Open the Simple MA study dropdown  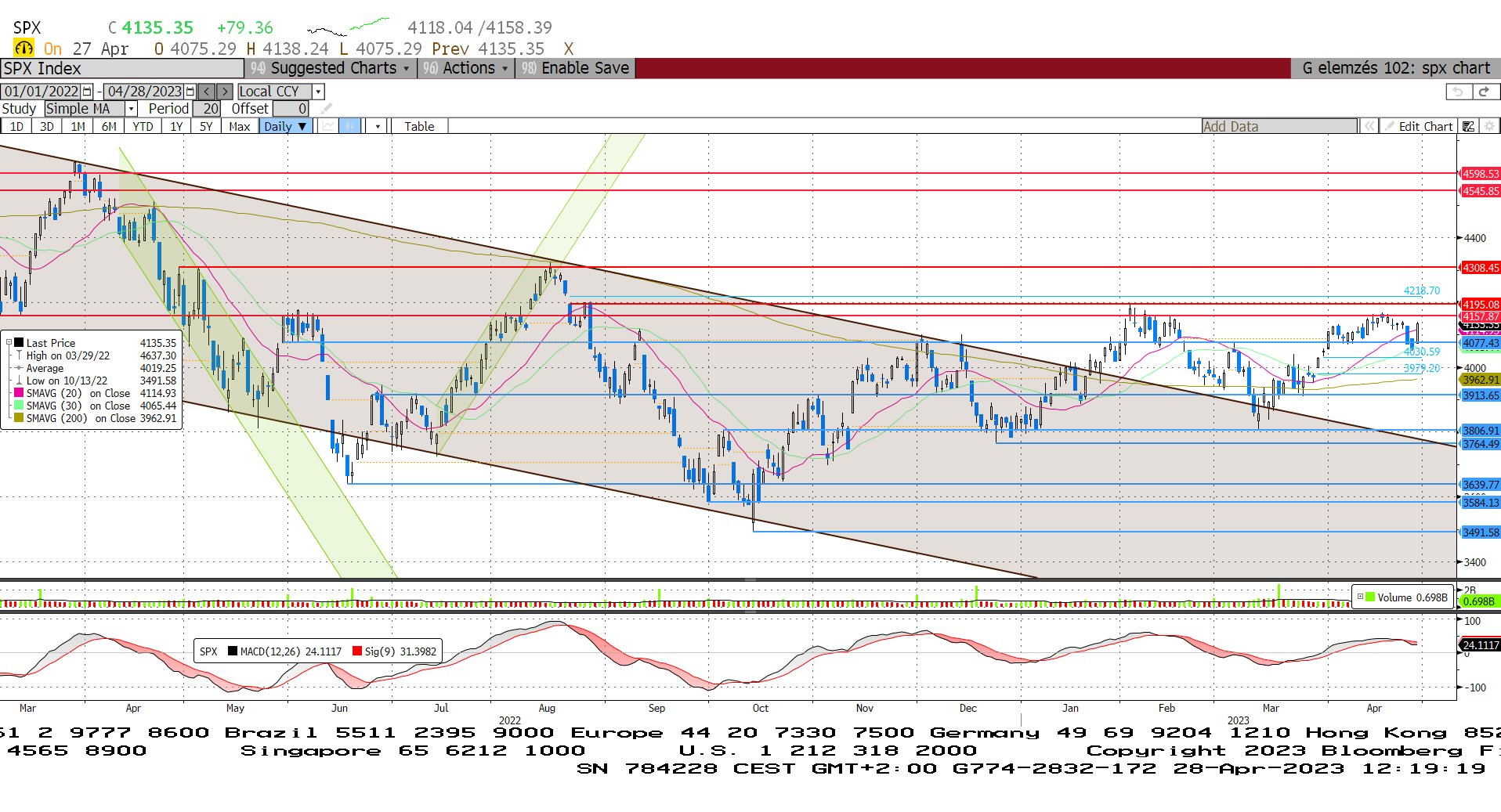coord(132,109)
